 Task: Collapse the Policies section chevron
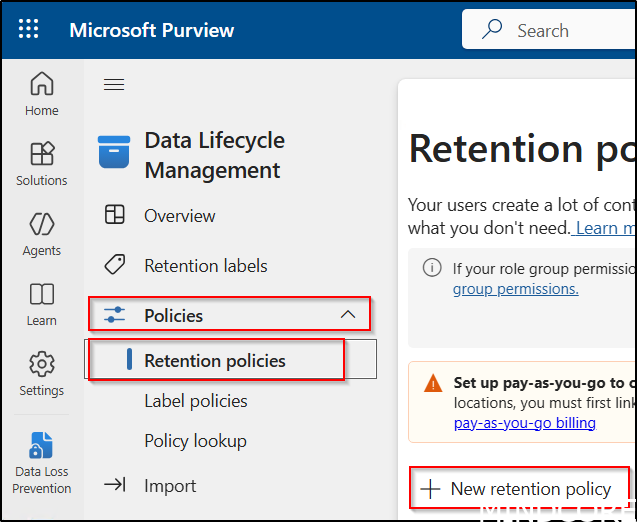[x=348, y=315]
